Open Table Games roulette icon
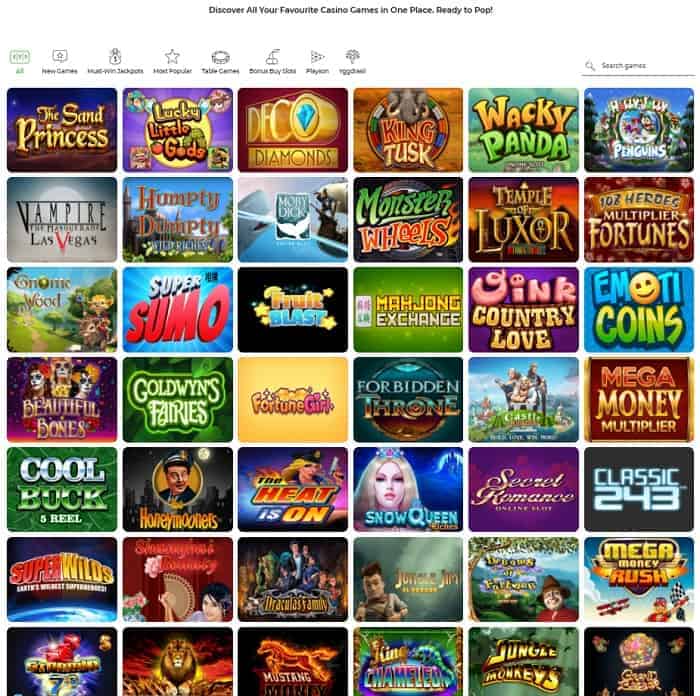700x696 pixels. 220,57
